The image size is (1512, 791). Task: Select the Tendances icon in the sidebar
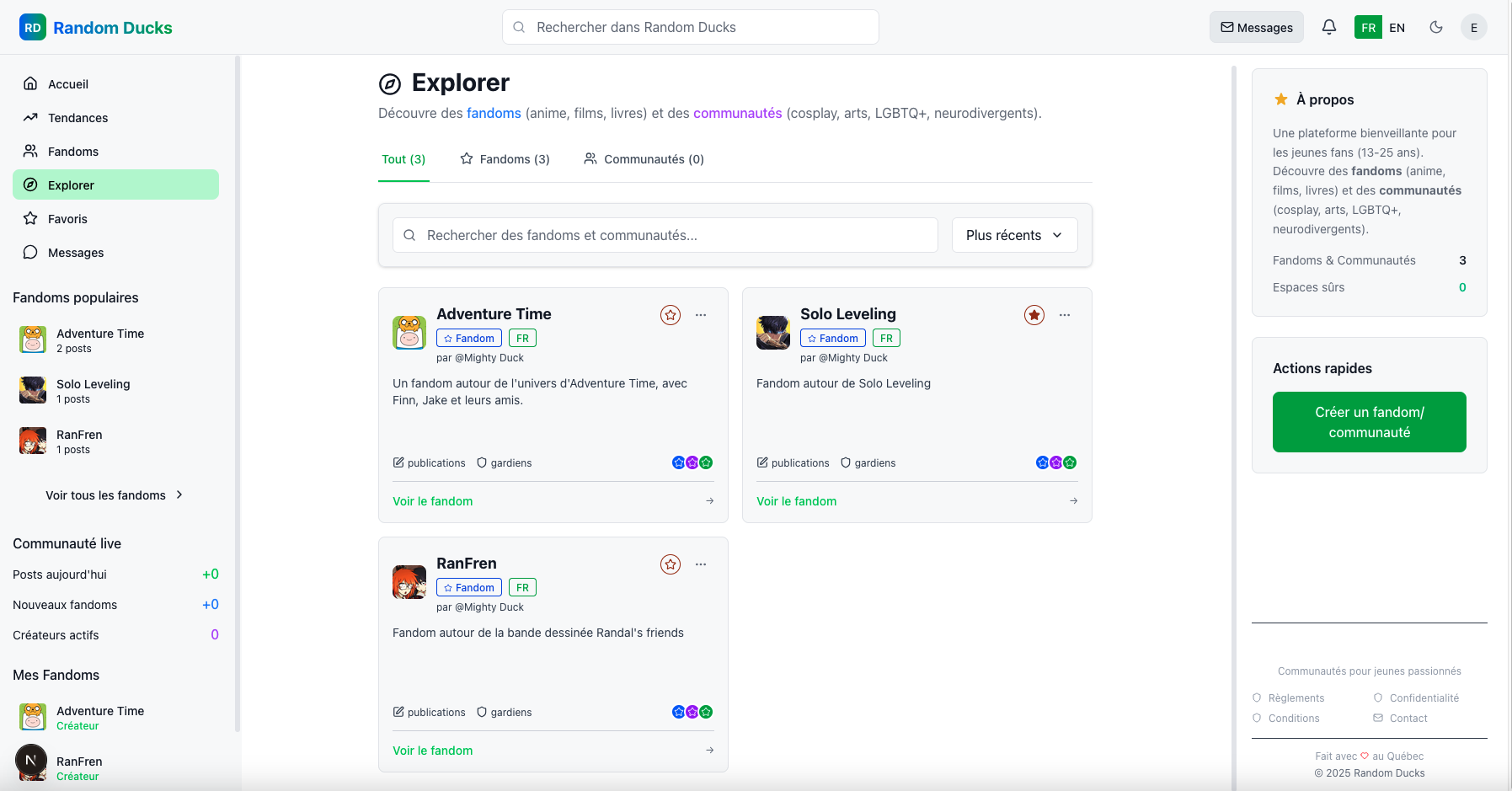(30, 117)
